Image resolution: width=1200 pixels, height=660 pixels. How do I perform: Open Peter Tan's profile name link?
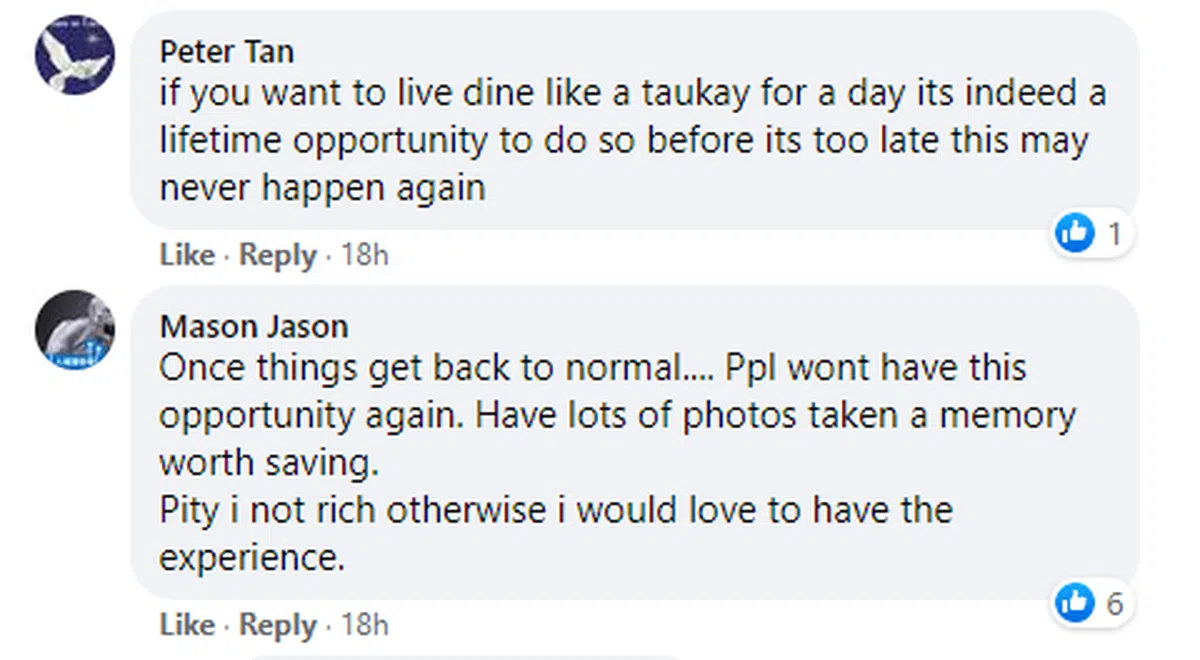(227, 51)
